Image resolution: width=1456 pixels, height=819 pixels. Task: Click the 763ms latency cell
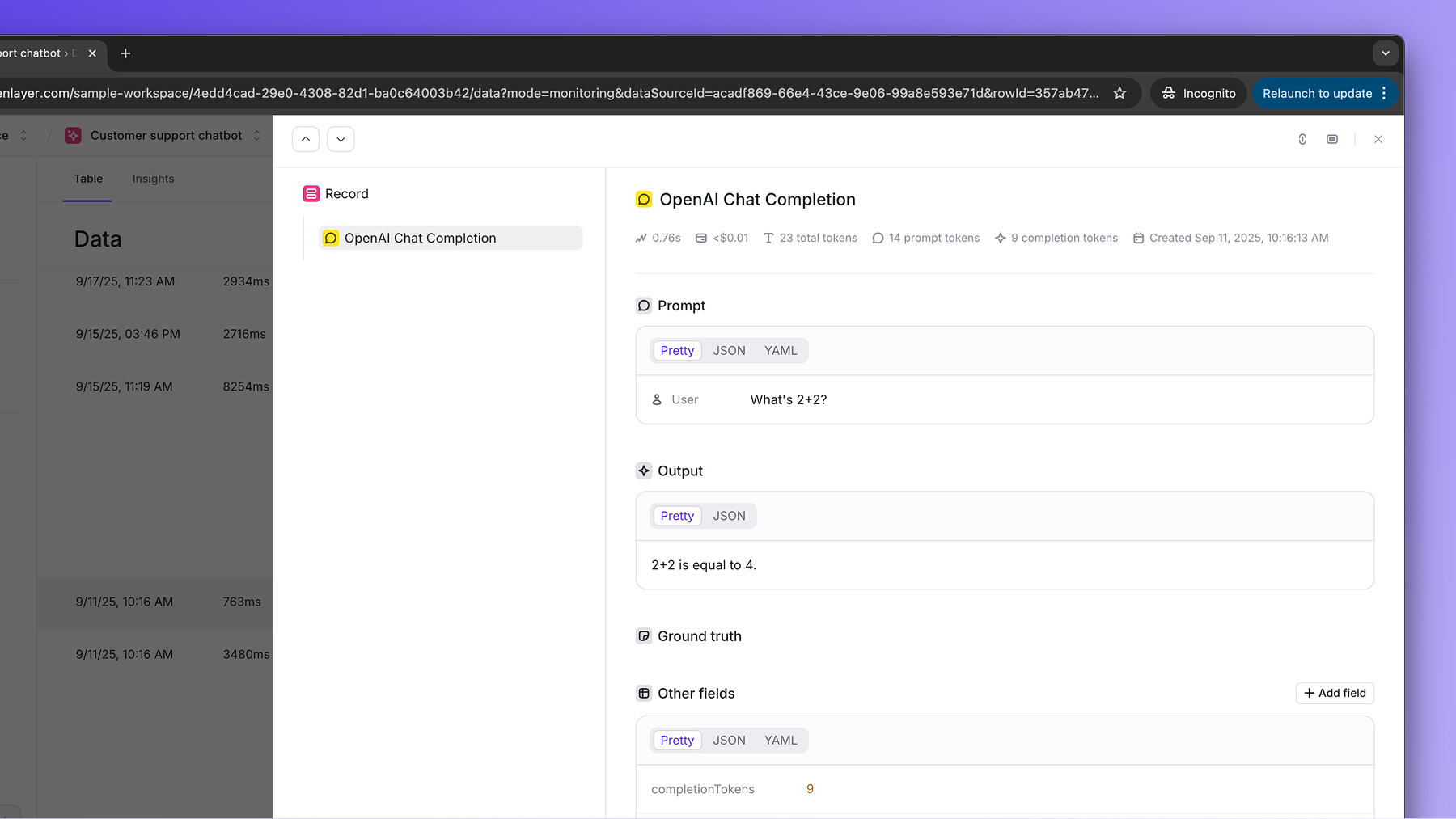(x=242, y=602)
